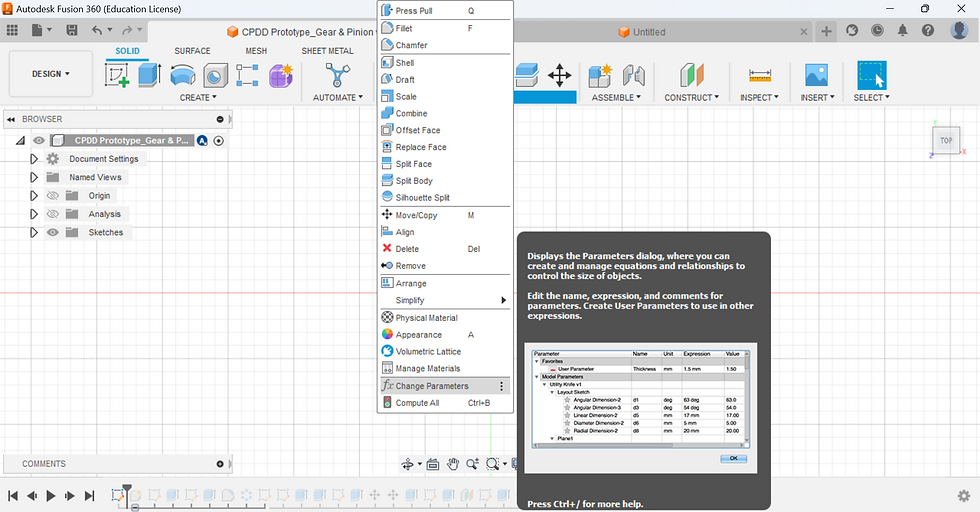Jump to timeline start
The height and width of the screenshot is (512, 980).
point(12,496)
